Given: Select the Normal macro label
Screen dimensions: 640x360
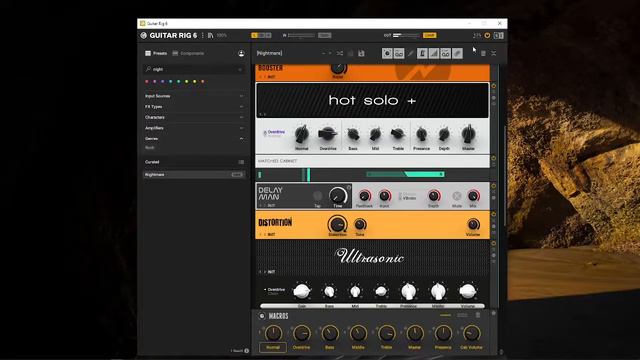Looking at the screenshot, I should point(273,347).
